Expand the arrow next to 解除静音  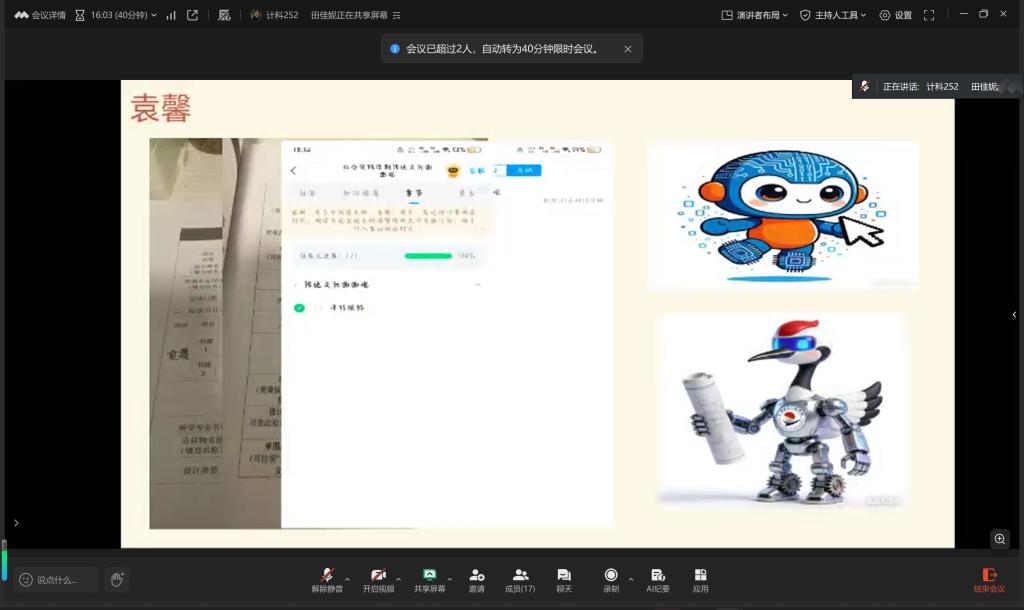[347, 579]
